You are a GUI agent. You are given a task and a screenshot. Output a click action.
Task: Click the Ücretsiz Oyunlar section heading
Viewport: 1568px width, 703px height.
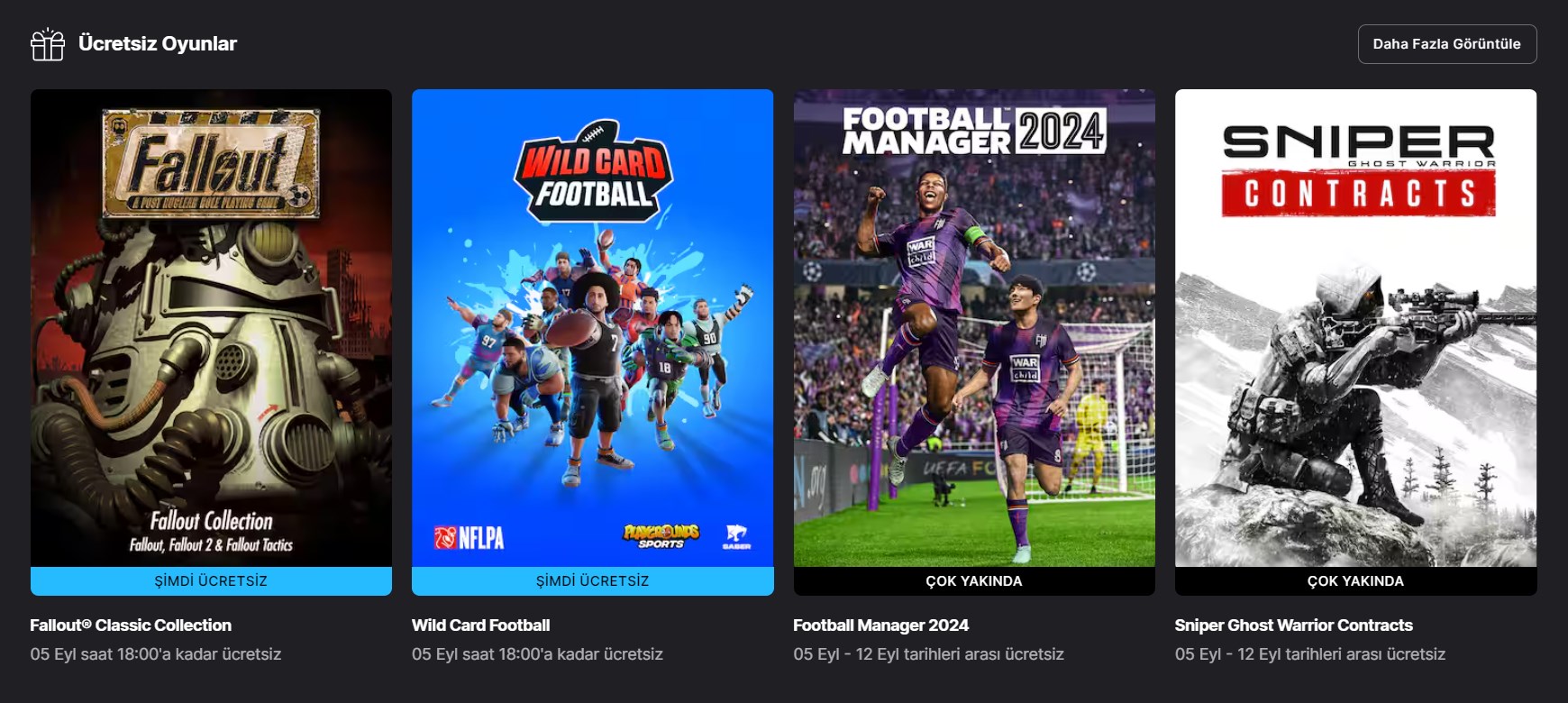(x=158, y=43)
